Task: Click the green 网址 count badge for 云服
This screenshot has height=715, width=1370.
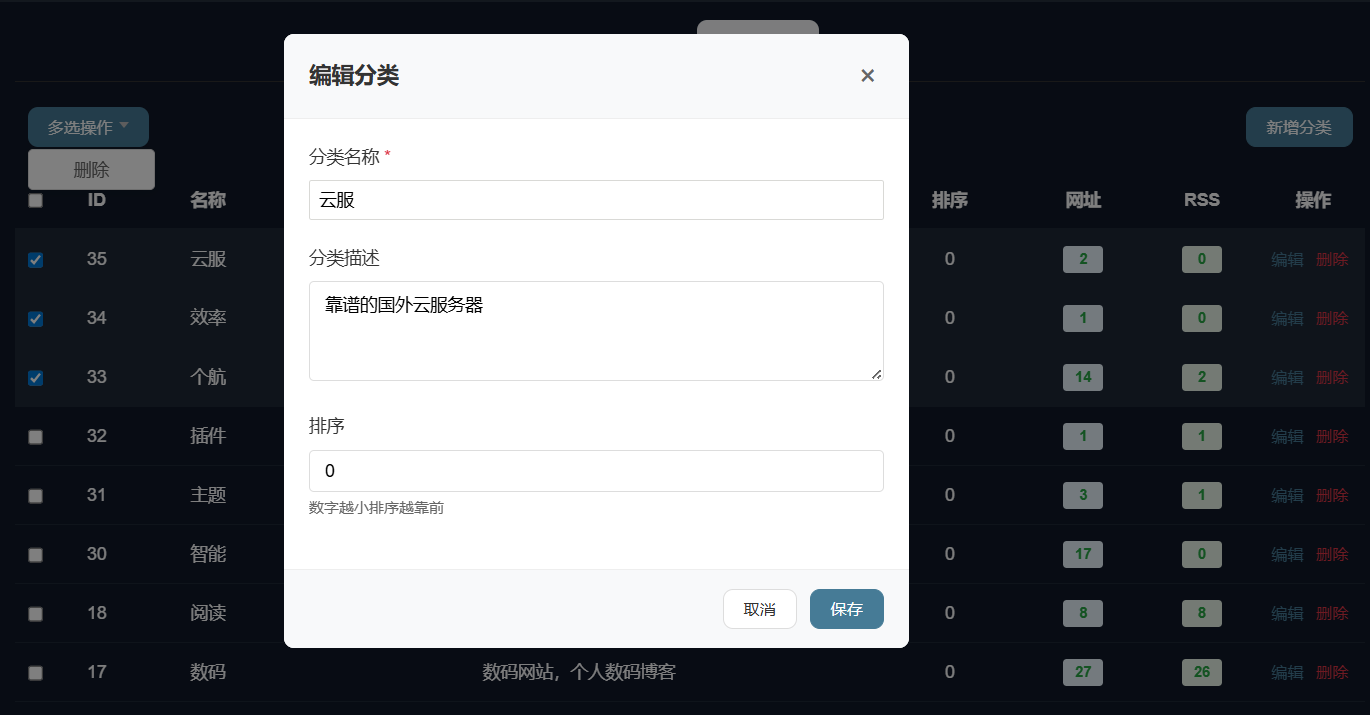Action: [1082, 259]
